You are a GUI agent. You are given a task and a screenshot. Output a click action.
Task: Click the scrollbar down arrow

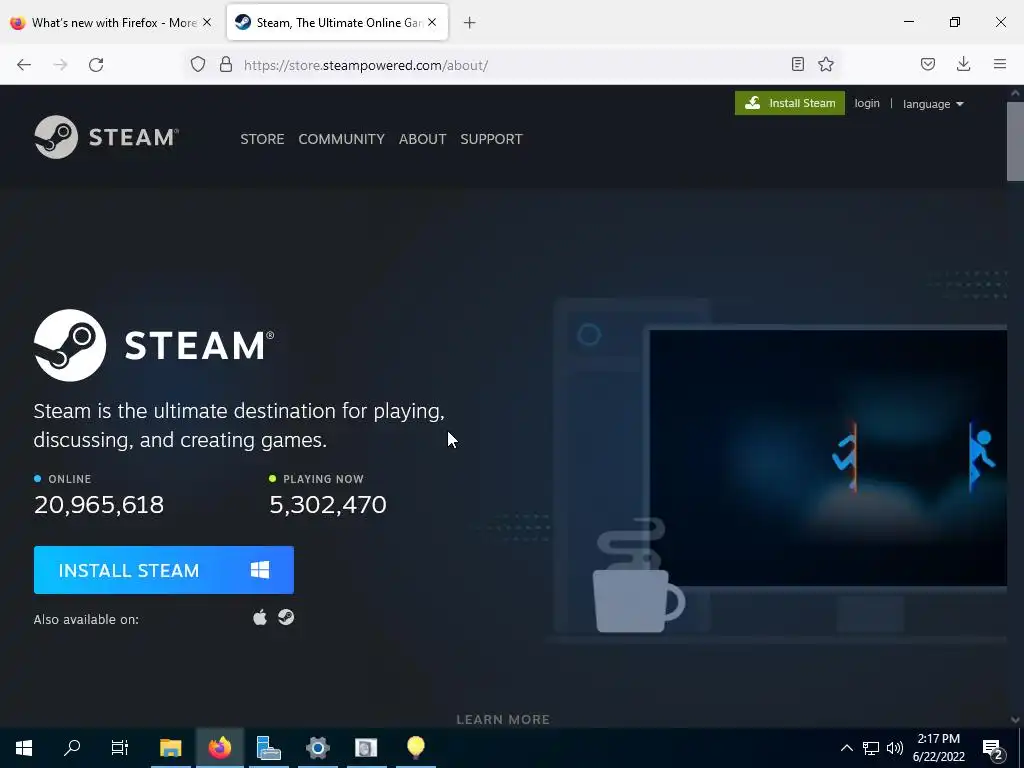point(1015,720)
